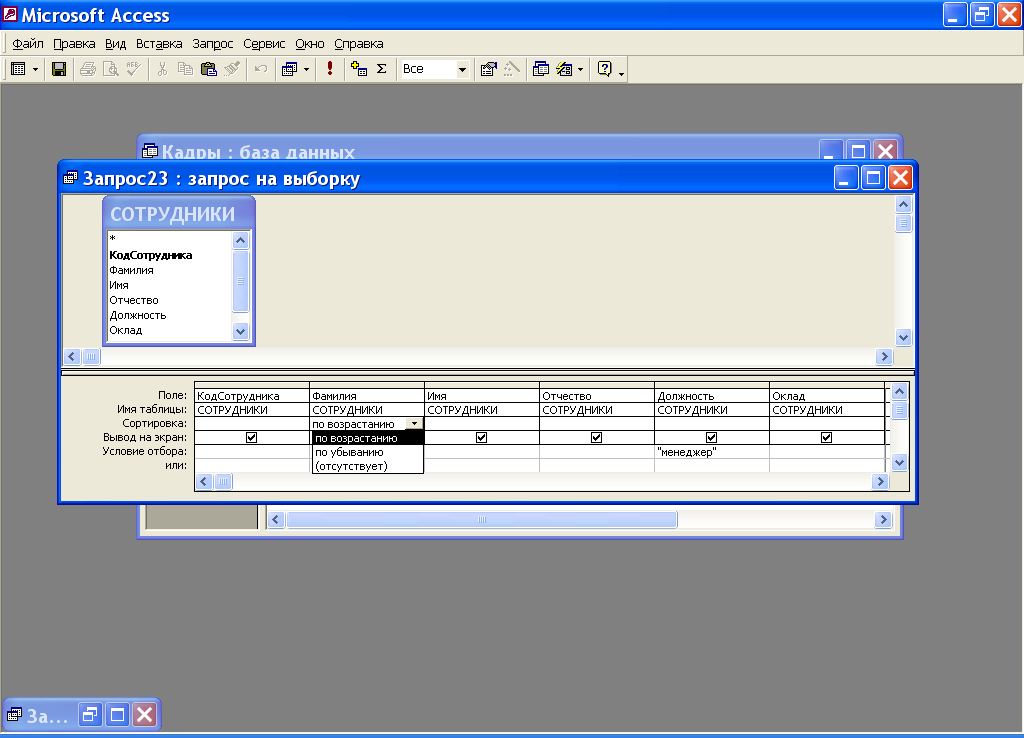Open the Сервис menu
1024x738 pixels.
[264, 44]
